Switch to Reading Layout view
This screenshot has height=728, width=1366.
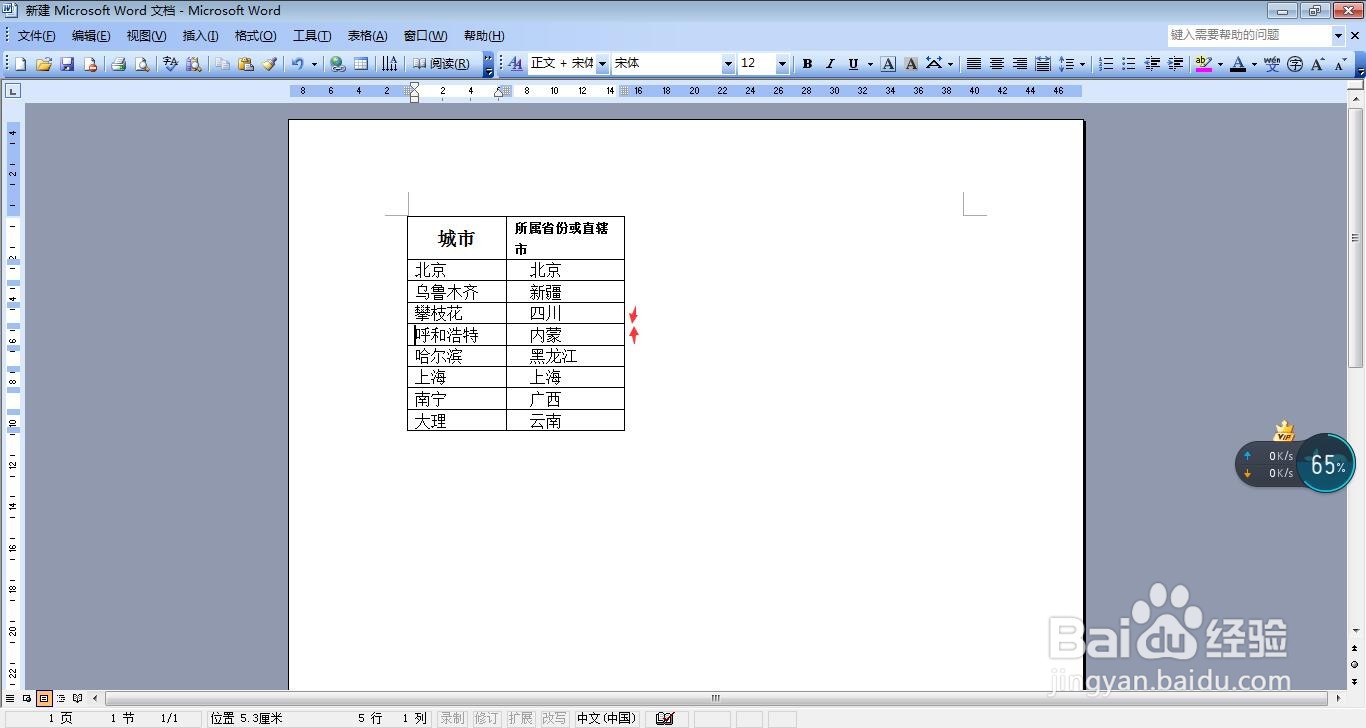click(x=78, y=698)
